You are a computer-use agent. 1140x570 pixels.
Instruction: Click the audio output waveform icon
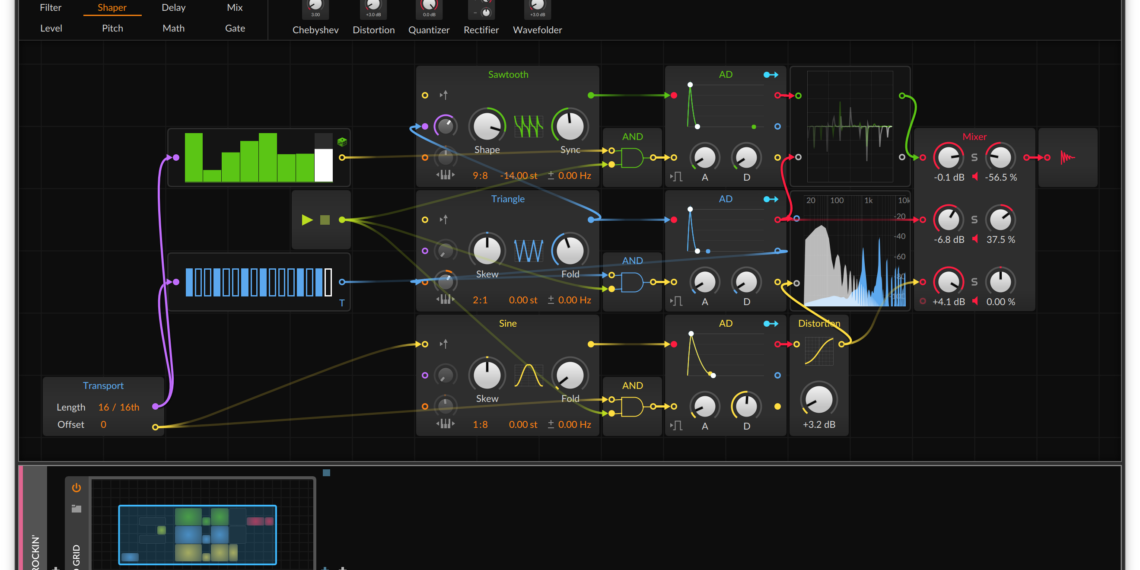click(x=1068, y=157)
